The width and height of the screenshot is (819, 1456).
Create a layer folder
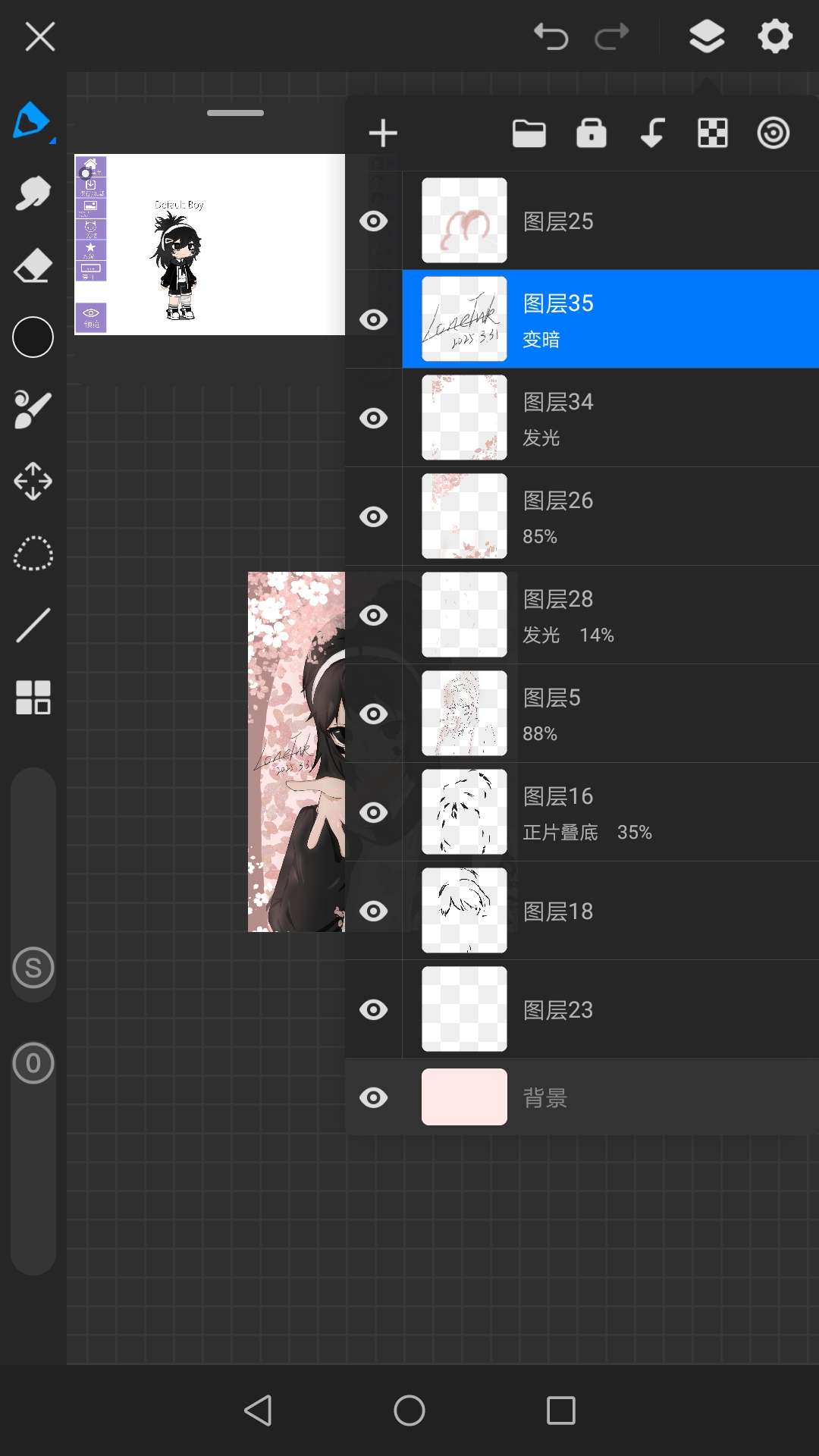click(x=529, y=133)
